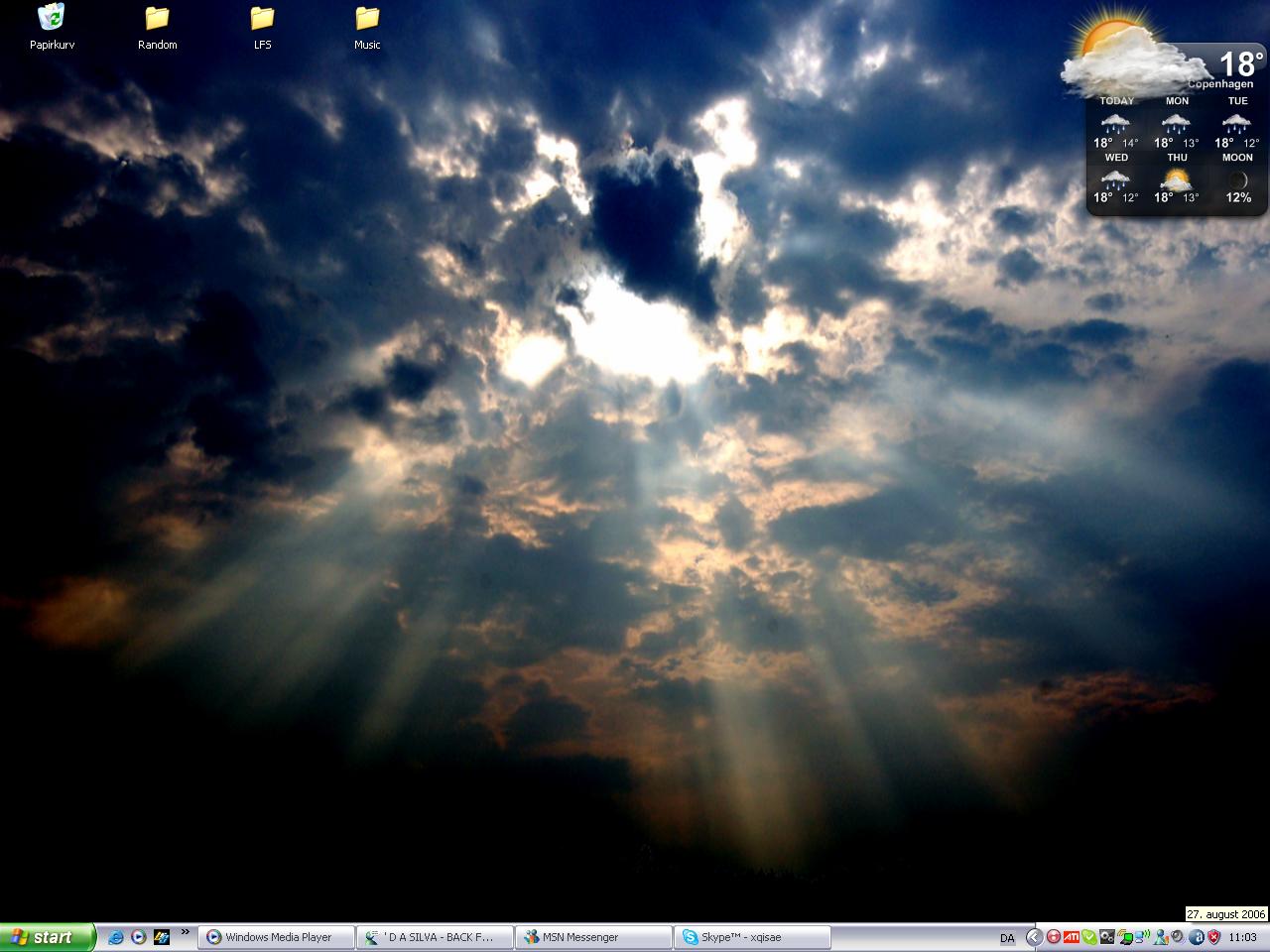1270x952 pixels.
Task: Open the Start menu
Action: click(x=48, y=937)
